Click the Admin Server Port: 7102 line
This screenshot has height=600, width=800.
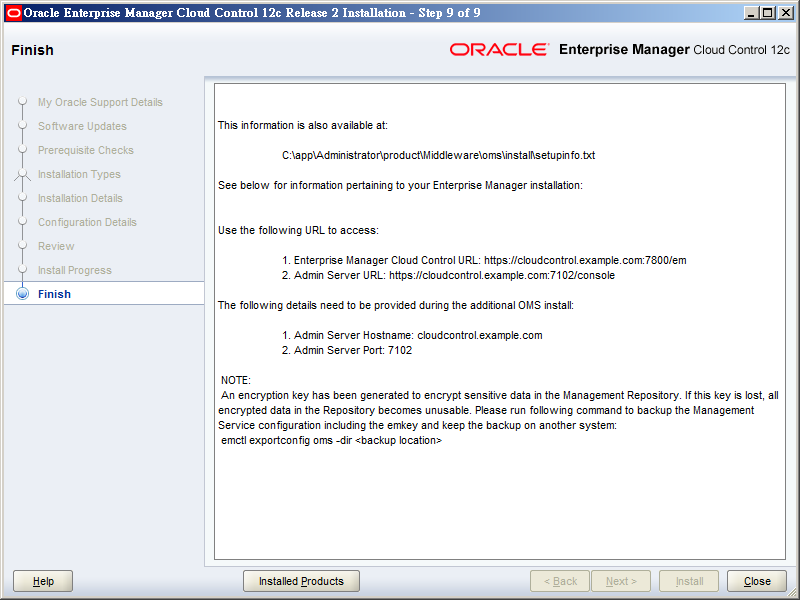pos(347,350)
